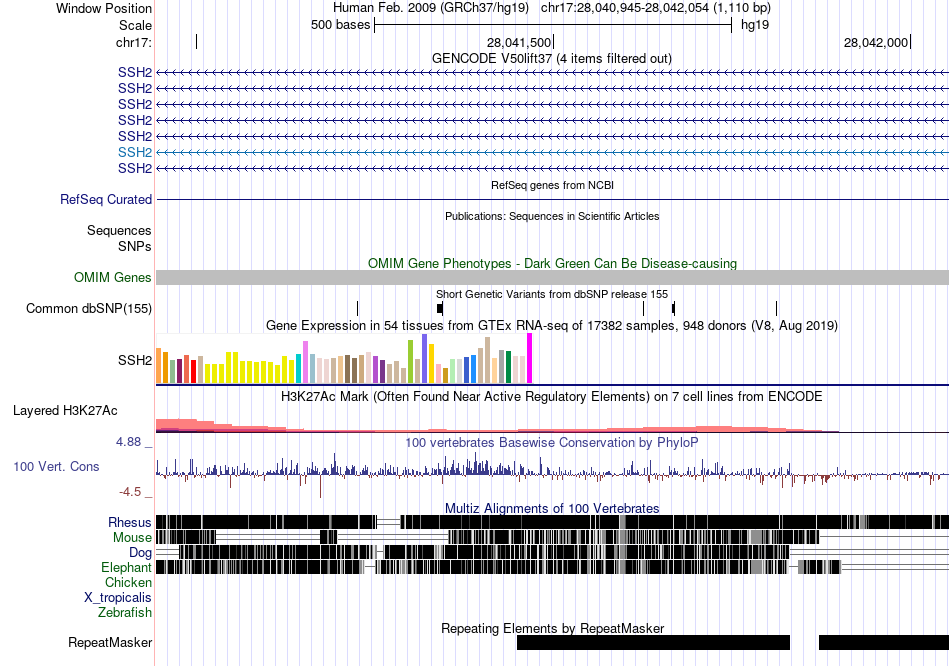Click the RepeatMasker track label
The image size is (950, 666).
point(110,642)
